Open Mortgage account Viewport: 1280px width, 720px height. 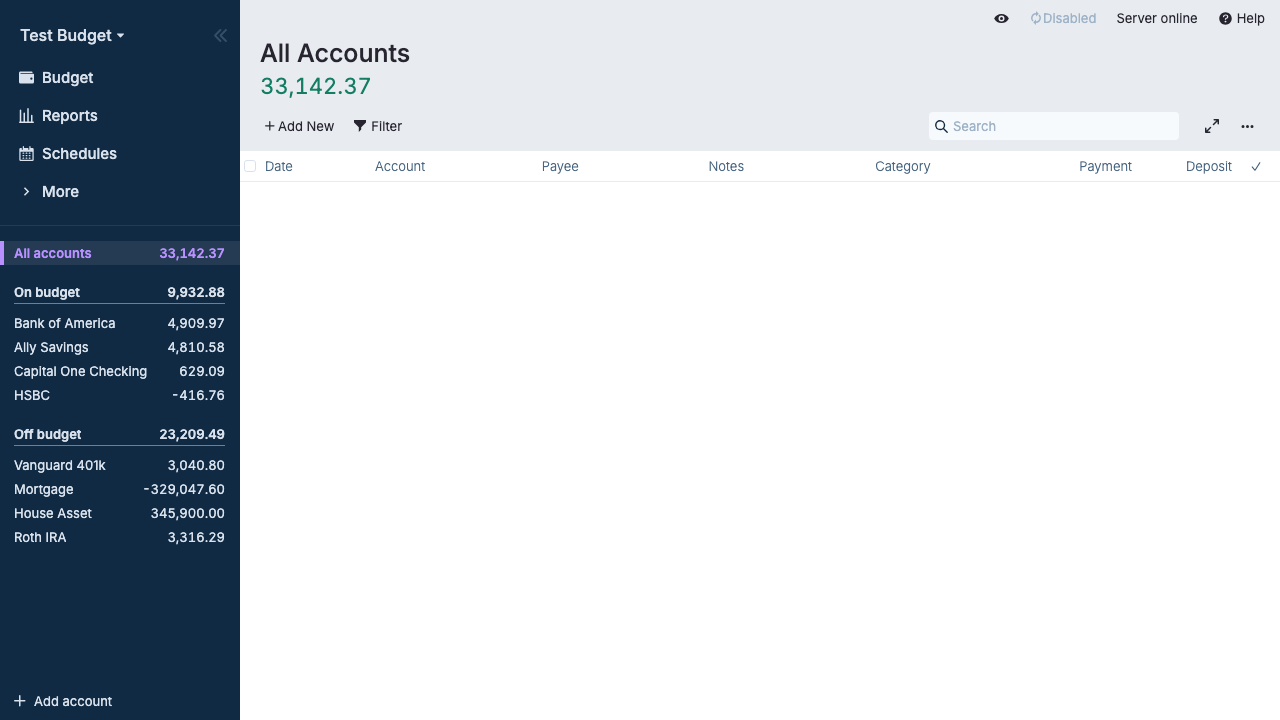(120, 489)
